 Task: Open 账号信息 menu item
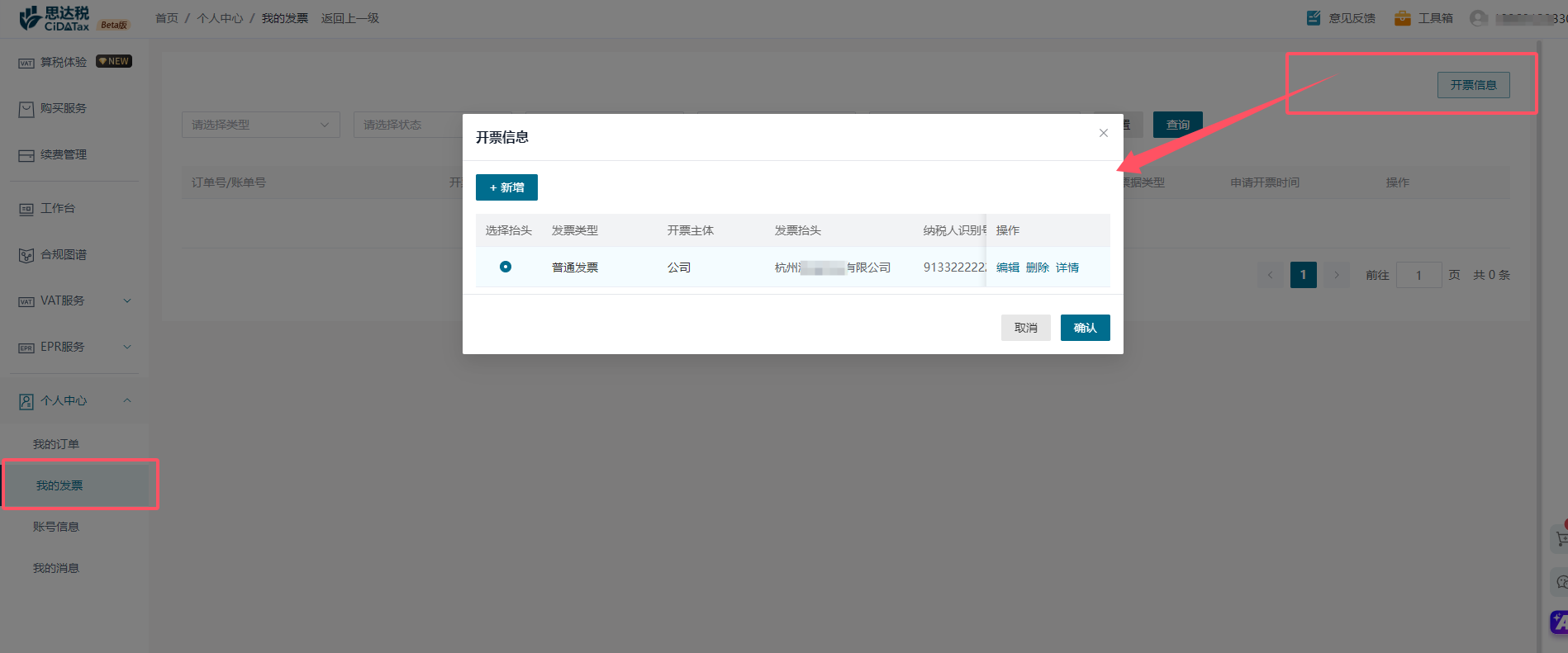click(x=56, y=527)
